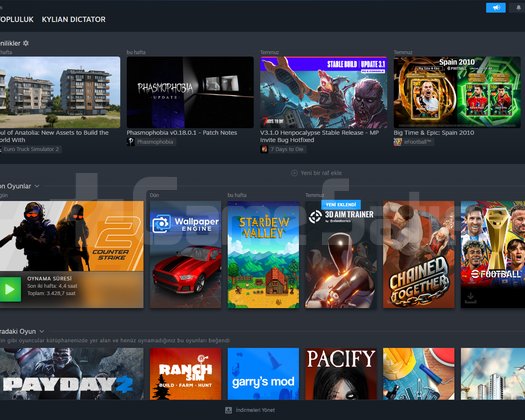Click the downloads icon in bottom bar
525x420 pixels.
point(228,410)
